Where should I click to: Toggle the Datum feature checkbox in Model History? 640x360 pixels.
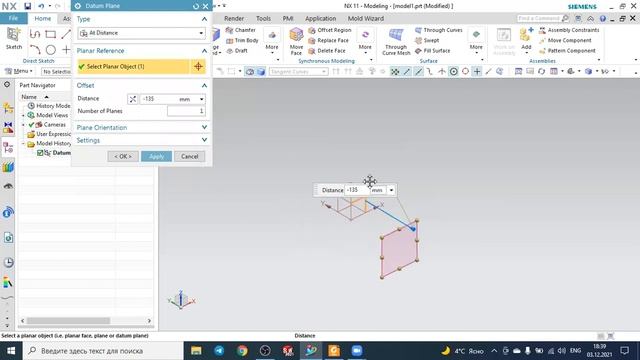coord(40,153)
